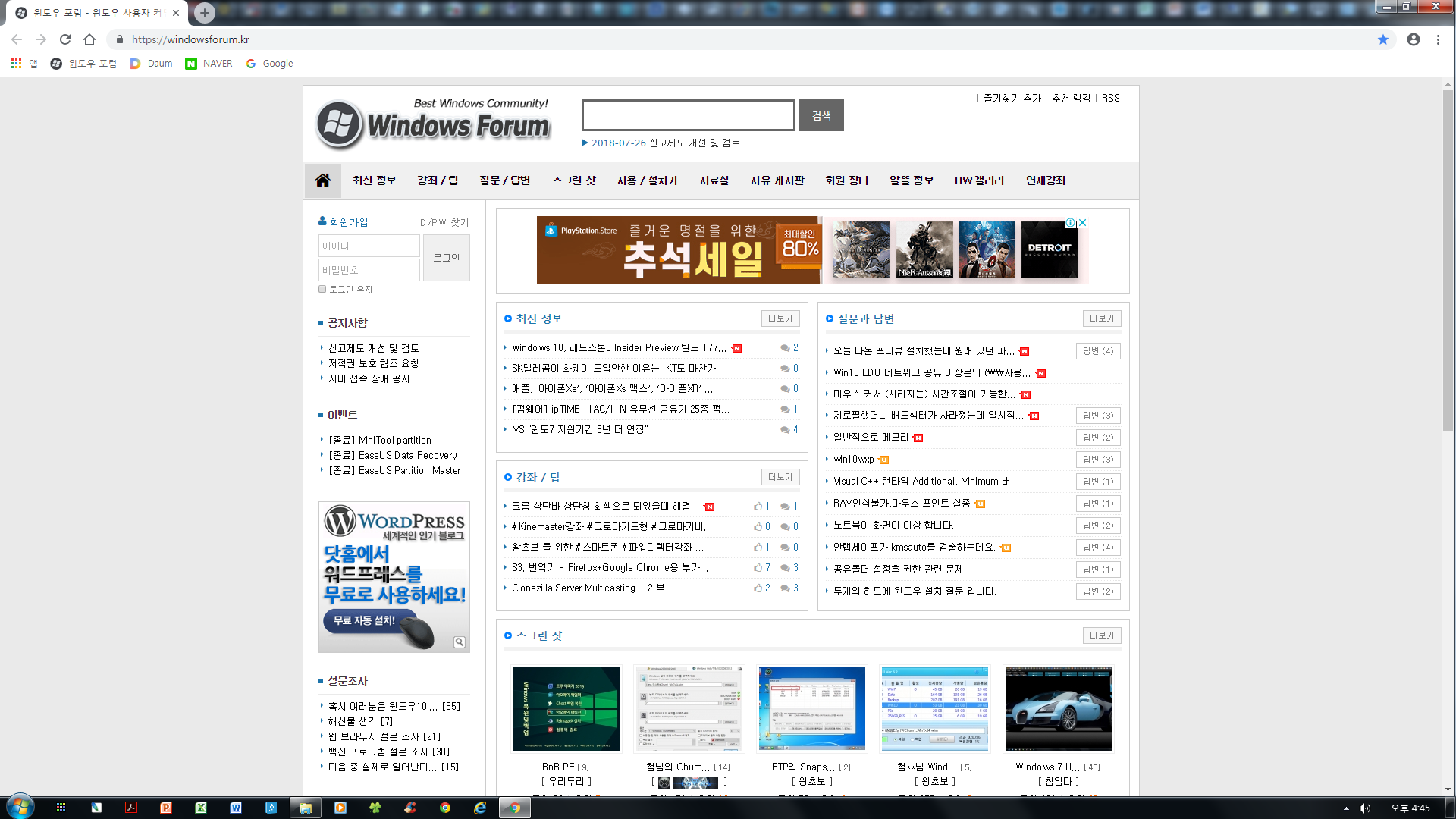Open the Google bookmark
This screenshot has height=819, width=1456.
(x=269, y=64)
